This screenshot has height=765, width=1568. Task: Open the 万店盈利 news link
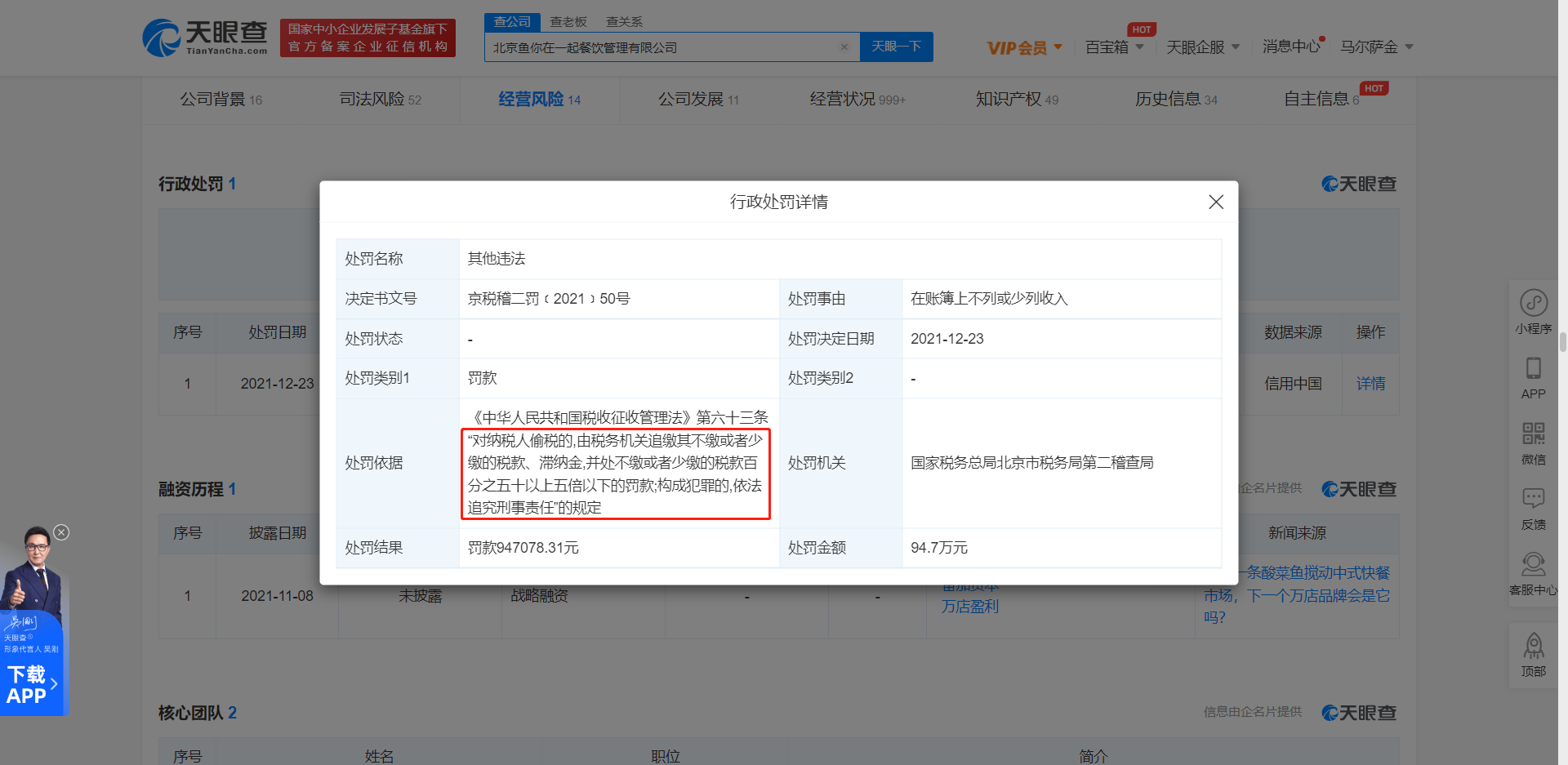tap(970, 607)
